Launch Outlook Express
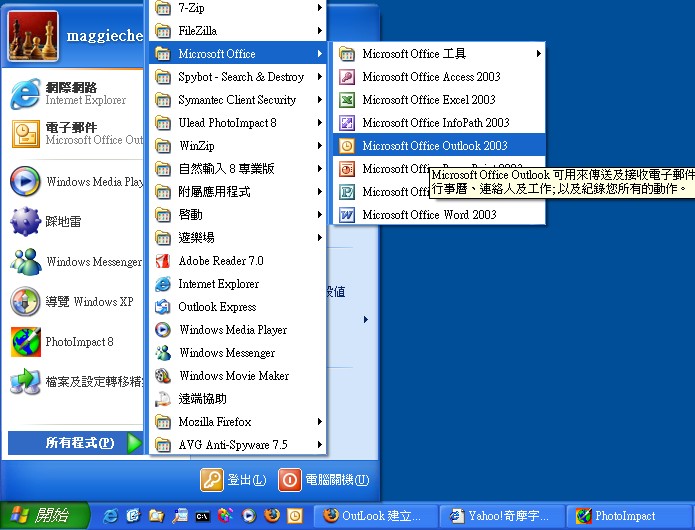 (x=238, y=307)
